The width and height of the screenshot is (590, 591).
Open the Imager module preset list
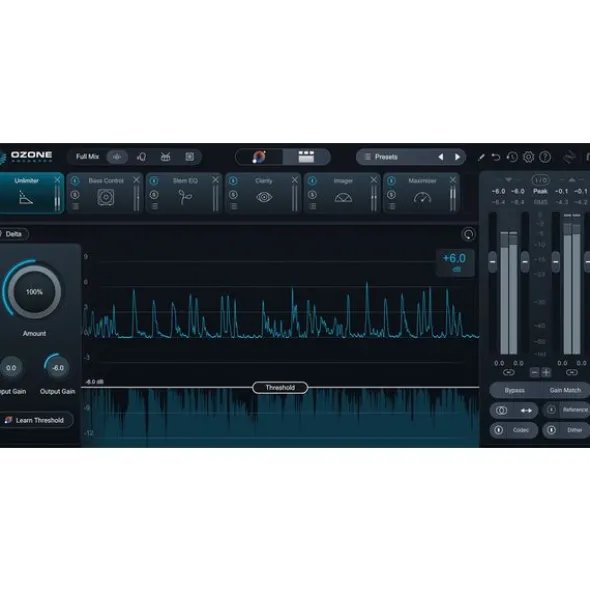tap(313, 206)
